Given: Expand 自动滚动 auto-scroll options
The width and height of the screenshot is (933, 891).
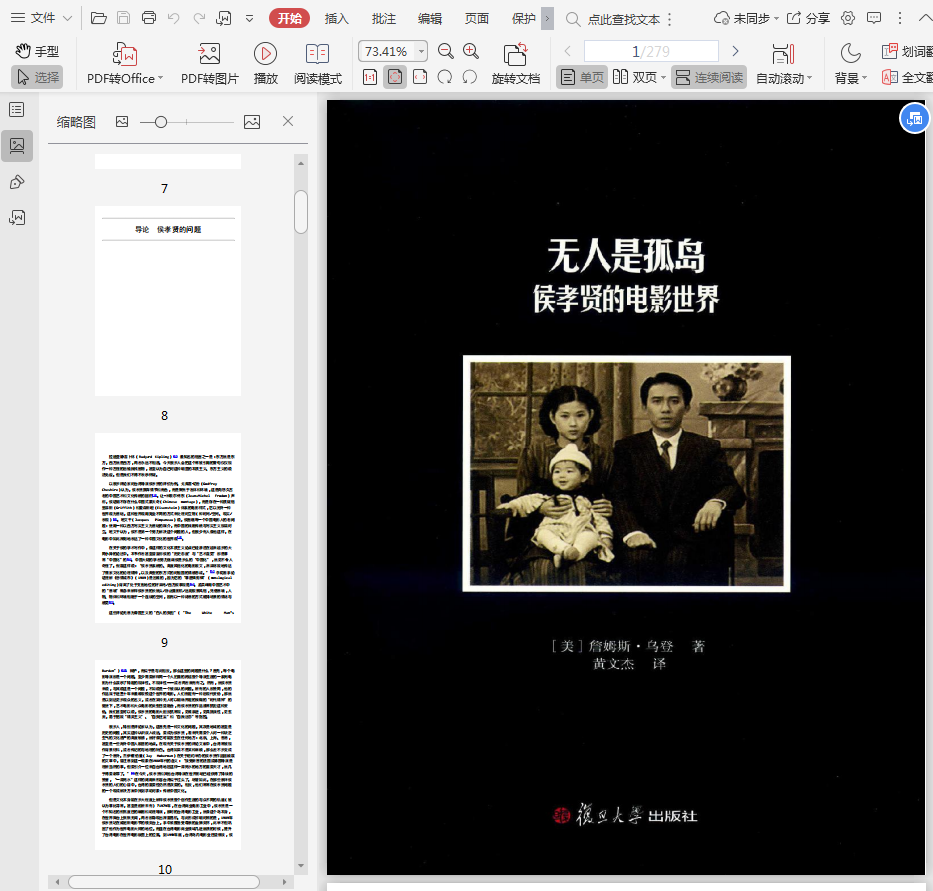Looking at the screenshot, I should point(809,78).
